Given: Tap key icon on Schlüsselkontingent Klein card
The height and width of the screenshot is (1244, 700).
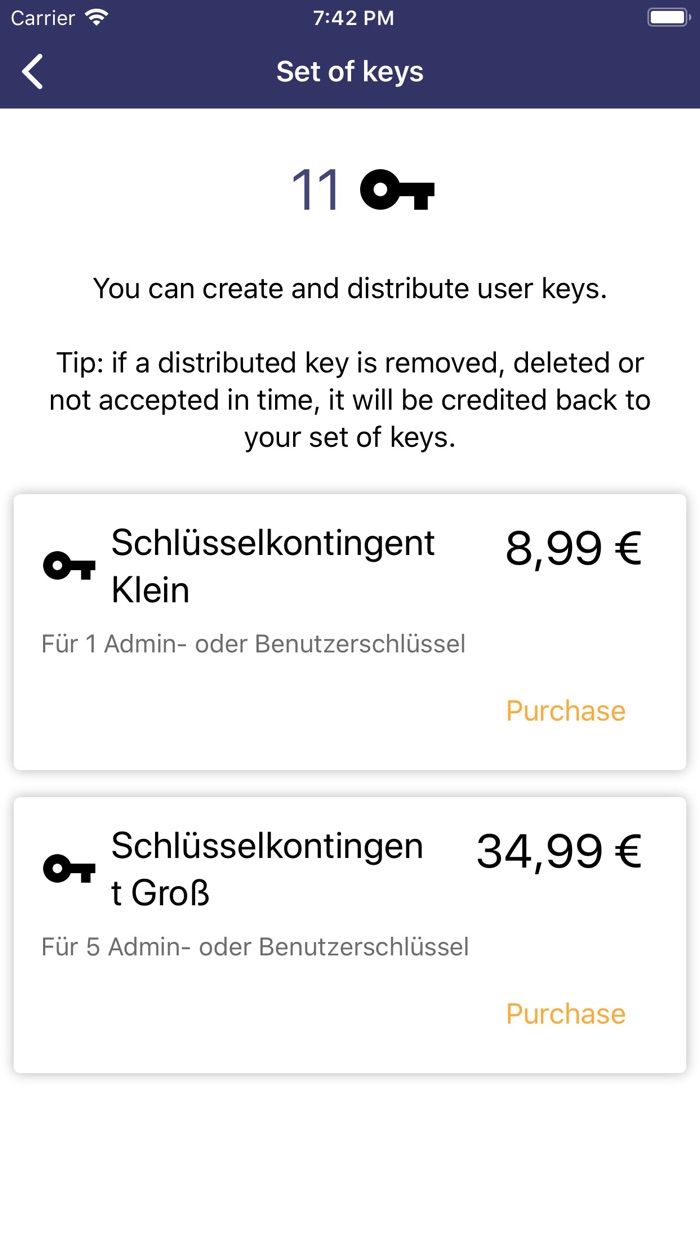Looking at the screenshot, I should 69,567.
